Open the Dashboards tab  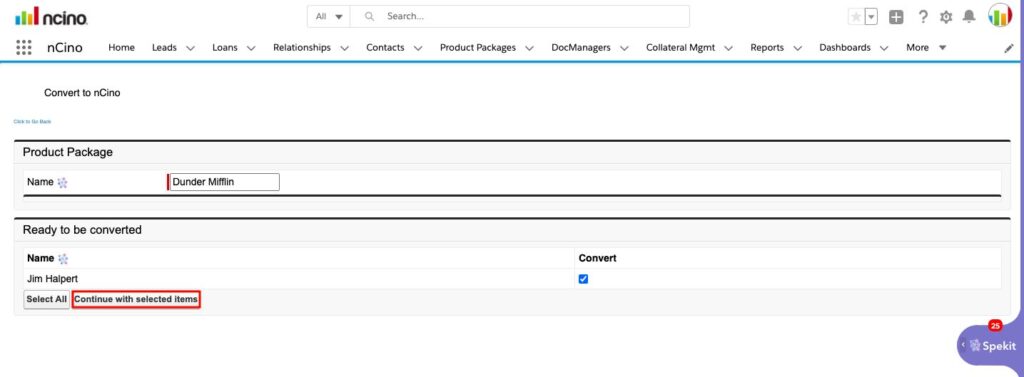point(844,48)
